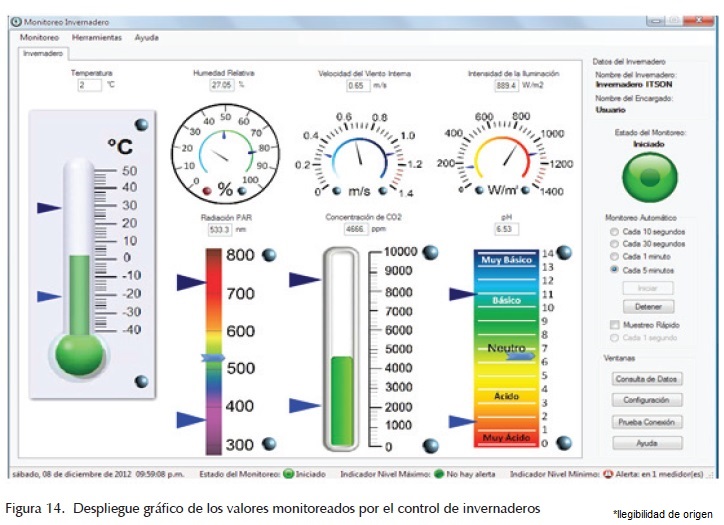This screenshot has height=525, width=724.
Task: Click the upper blue arrow on CO2 gauge
Action: point(305,279)
